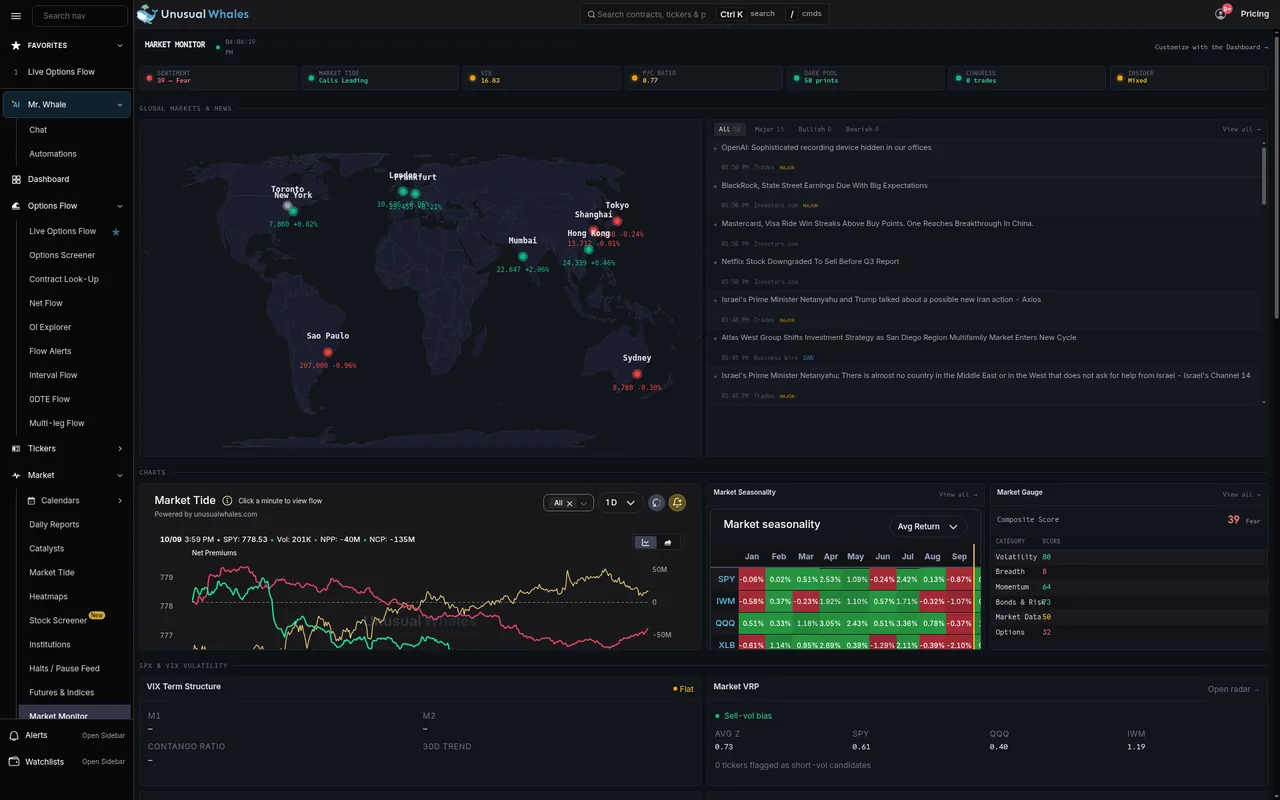Screen dimensions: 1280x800
Task: Click the Market Tide info icon
Action: 227,501
